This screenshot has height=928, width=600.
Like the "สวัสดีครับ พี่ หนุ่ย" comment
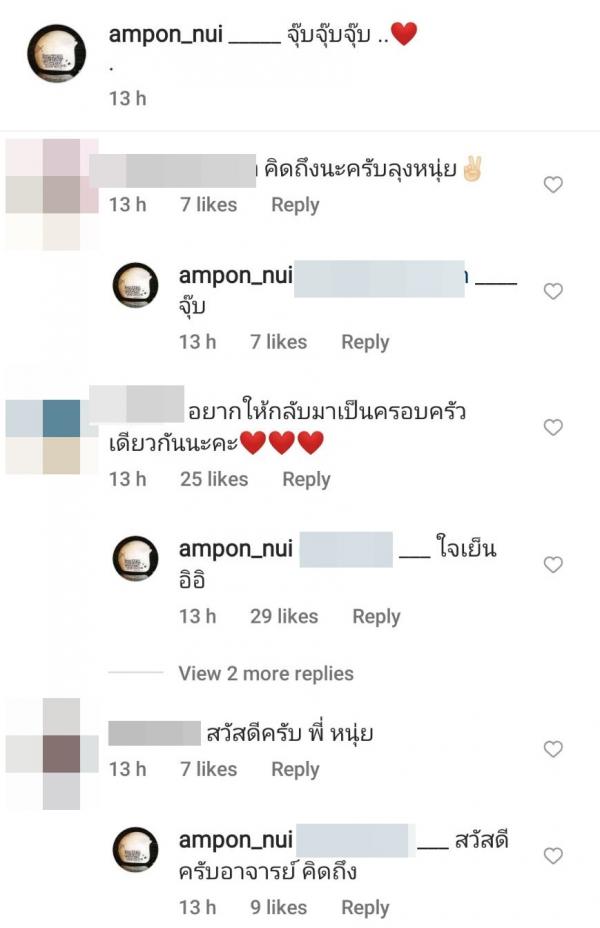(553, 749)
